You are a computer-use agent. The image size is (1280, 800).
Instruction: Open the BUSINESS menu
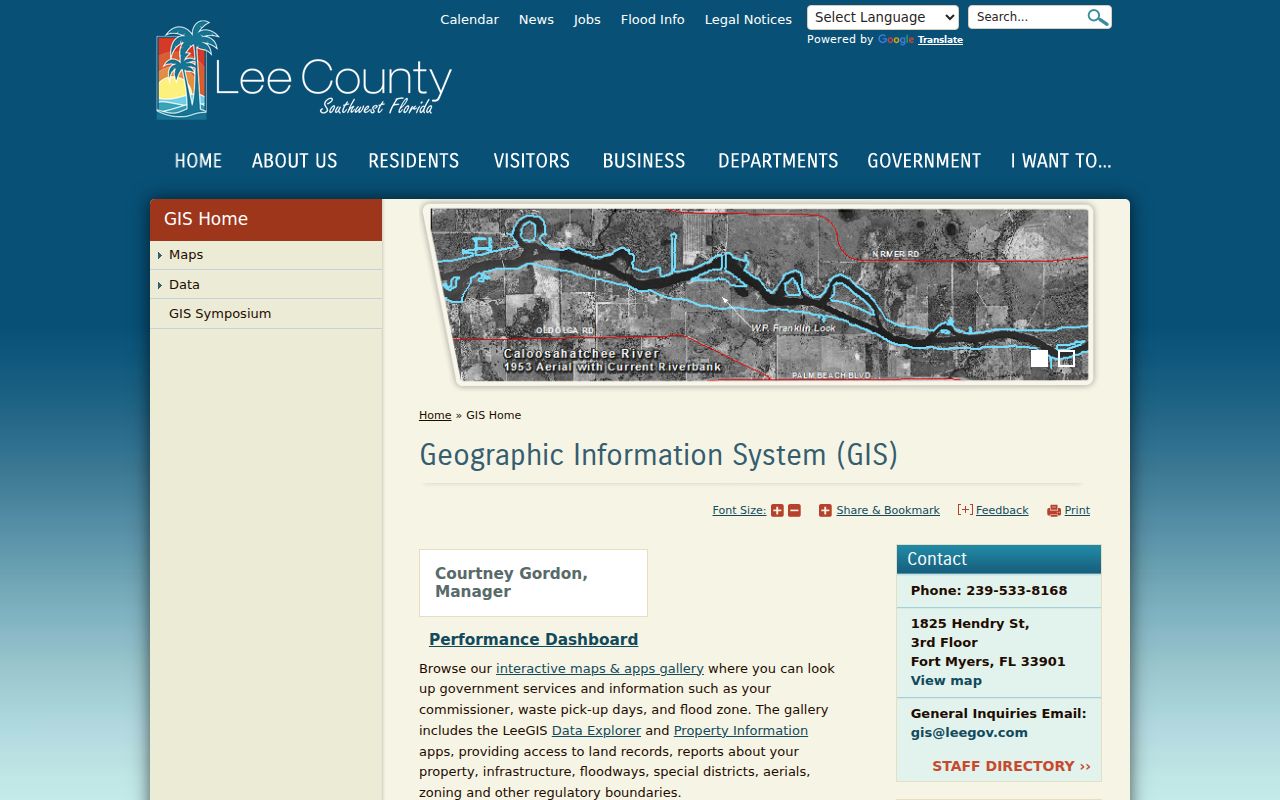click(x=644, y=161)
